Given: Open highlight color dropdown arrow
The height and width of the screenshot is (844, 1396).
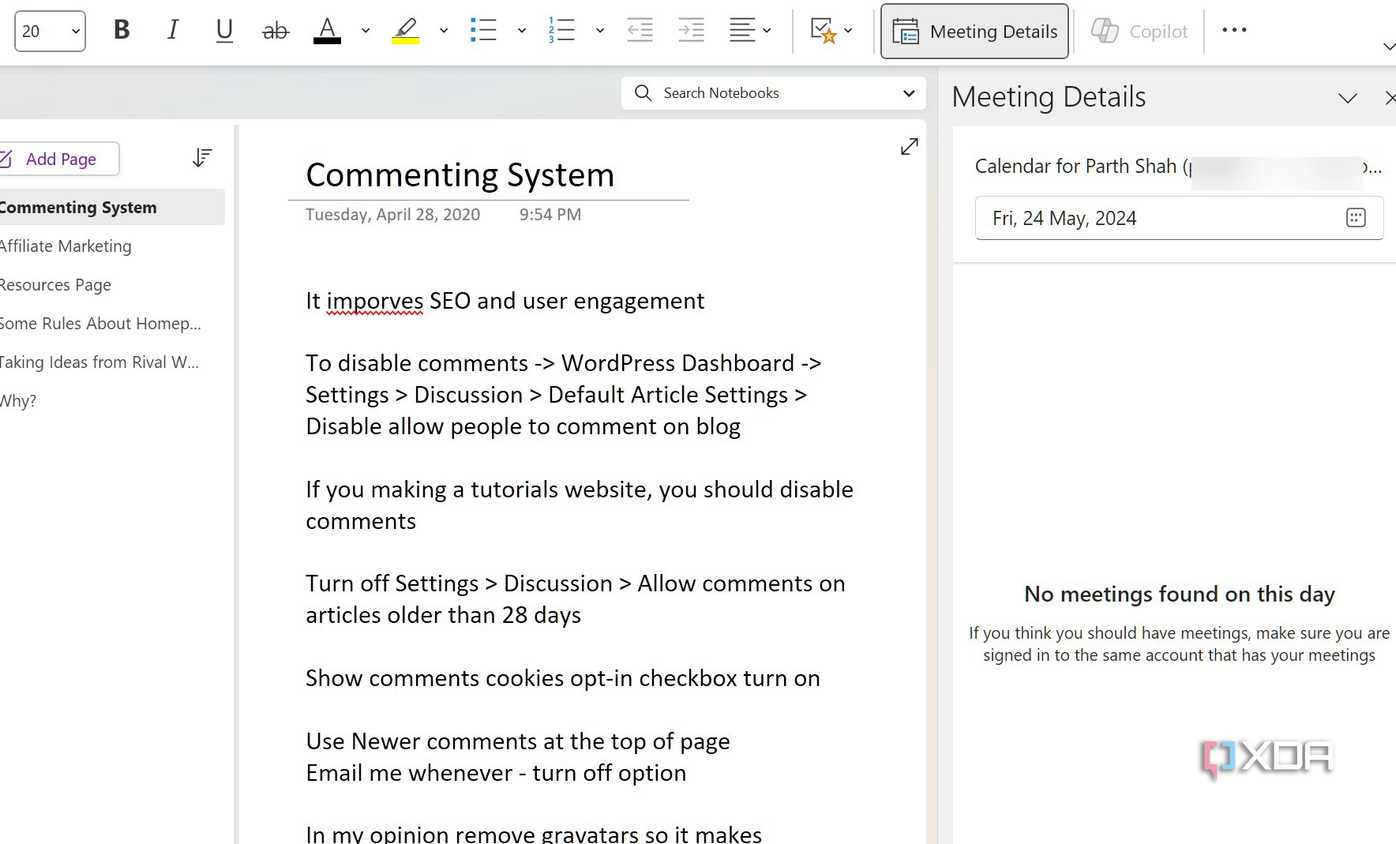Looking at the screenshot, I should click(x=443, y=31).
